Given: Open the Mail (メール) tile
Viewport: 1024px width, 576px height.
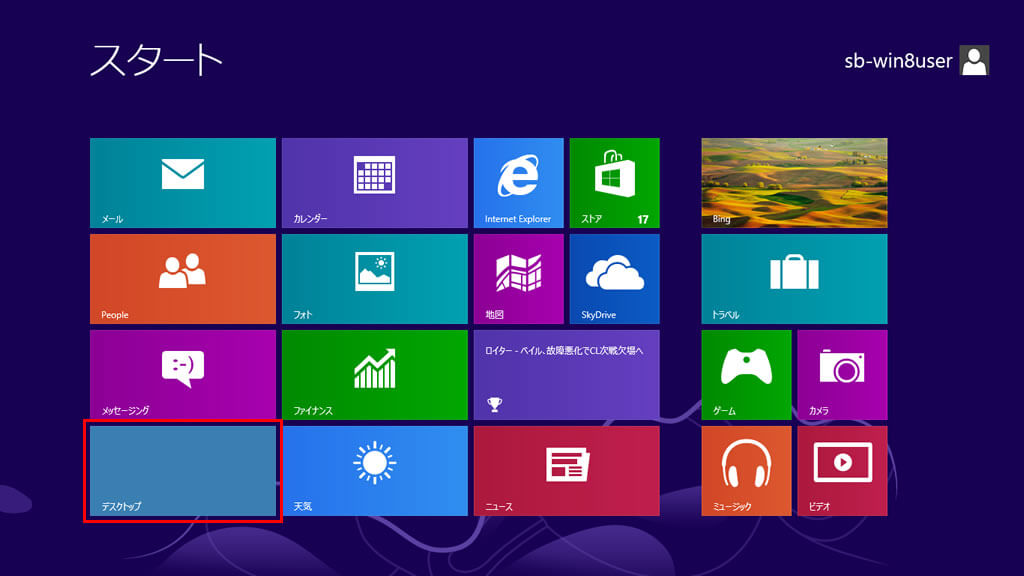Looking at the screenshot, I should pos(182,182).
